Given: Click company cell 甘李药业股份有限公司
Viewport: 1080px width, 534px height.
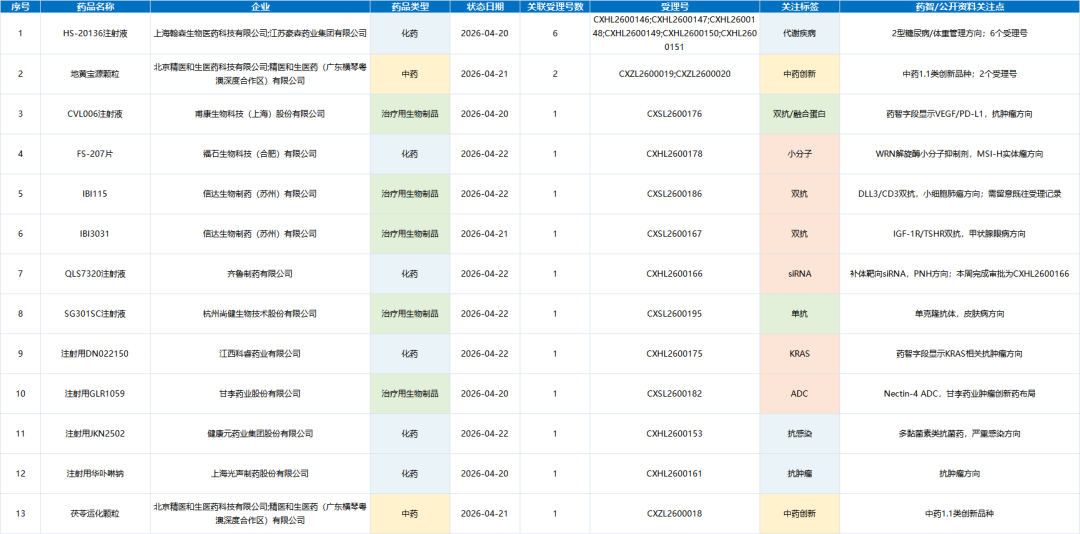Looking at the screenshot, I should click(x=260, y=393).
